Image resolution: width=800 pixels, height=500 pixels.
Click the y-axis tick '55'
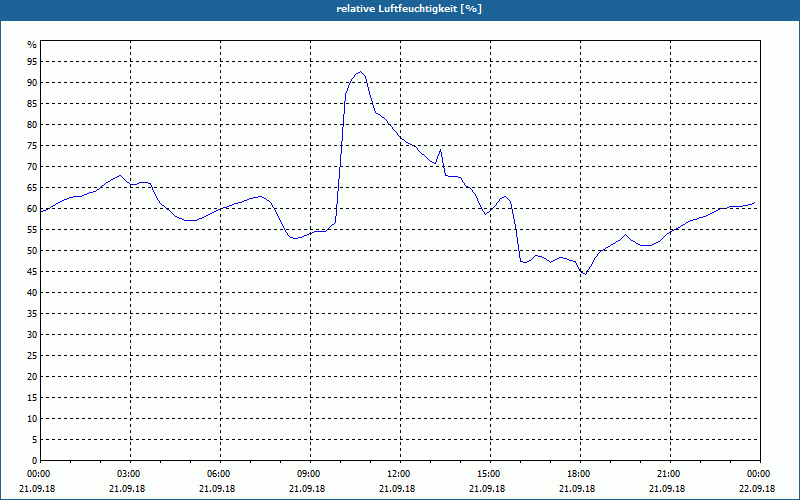pos(32,230)
